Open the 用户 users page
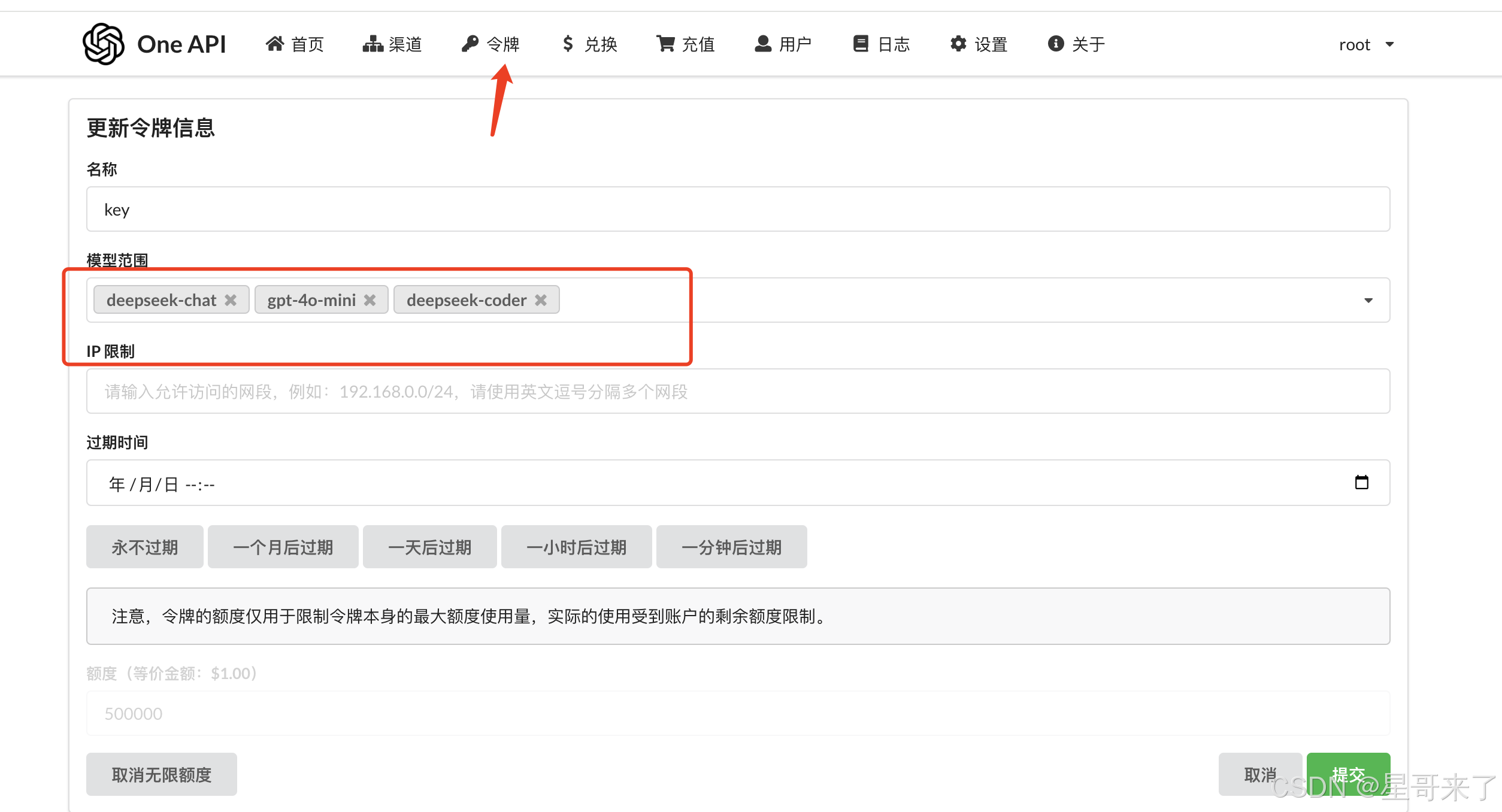This screenshot has width=1502, height=812. point(783,44)
